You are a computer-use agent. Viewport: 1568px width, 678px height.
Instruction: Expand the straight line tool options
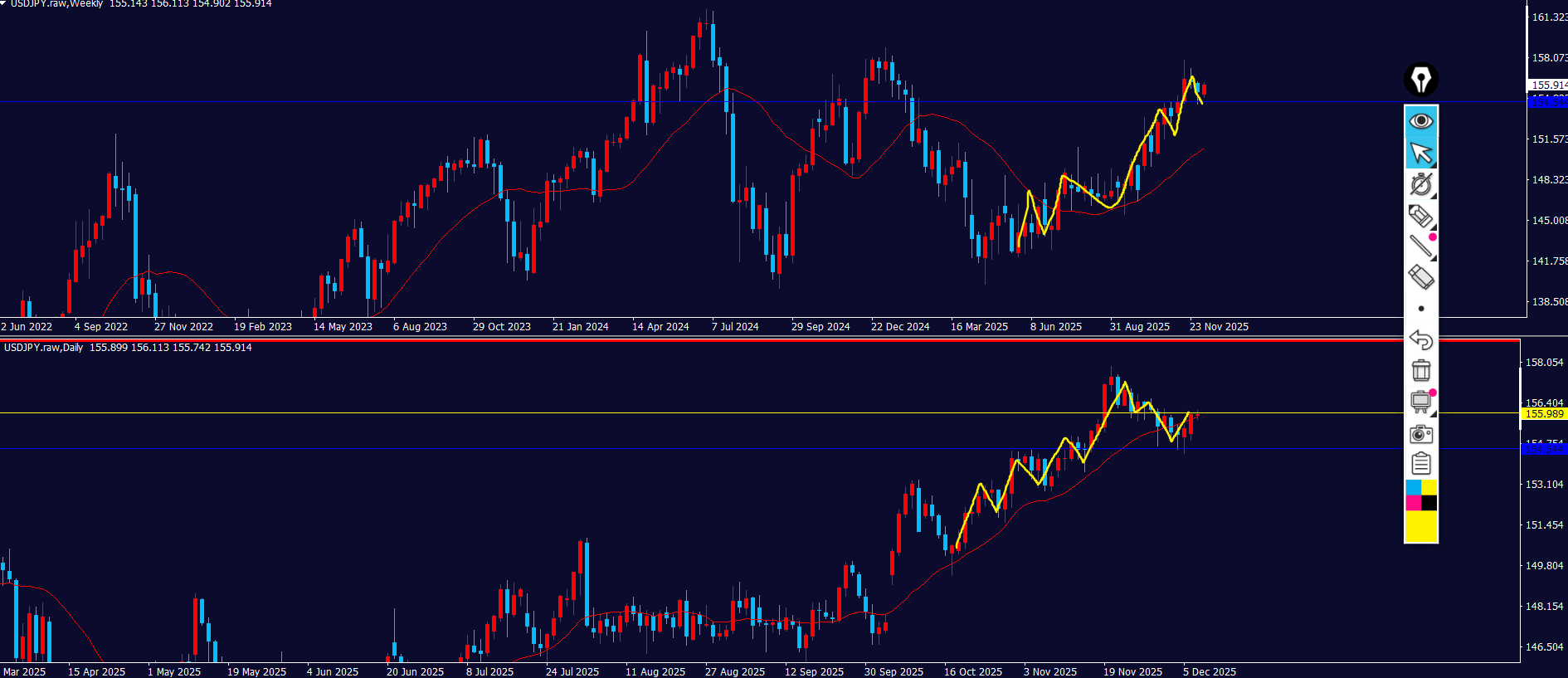tap(1420, 246)
